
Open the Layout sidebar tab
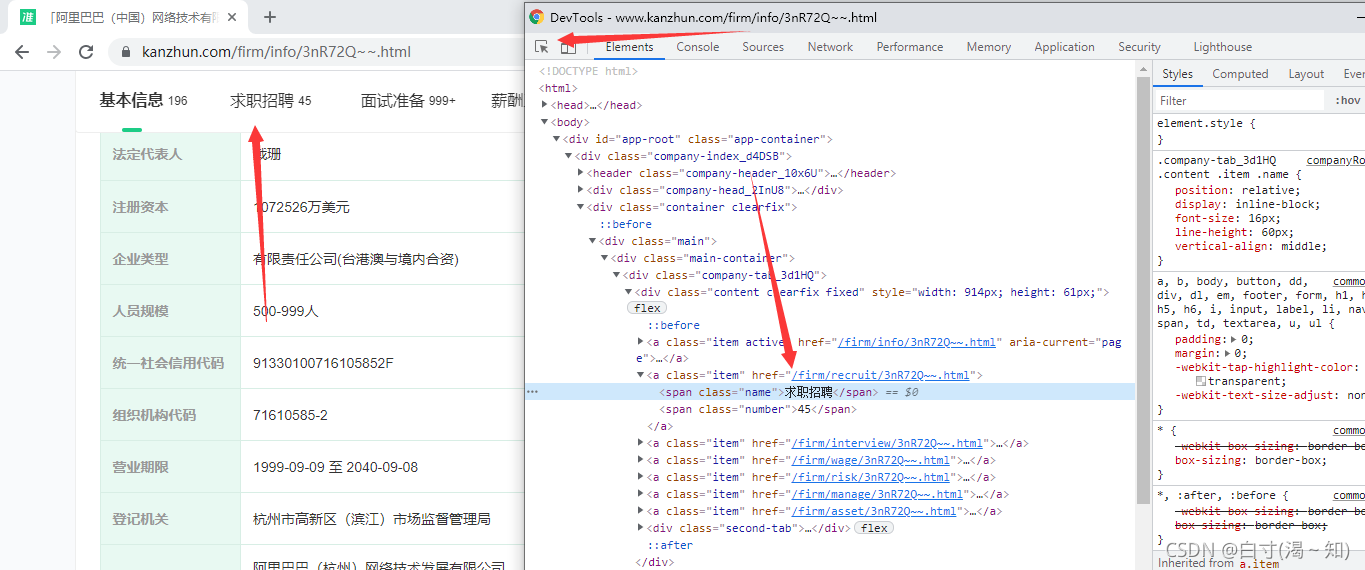click(x=1306, y=74)
